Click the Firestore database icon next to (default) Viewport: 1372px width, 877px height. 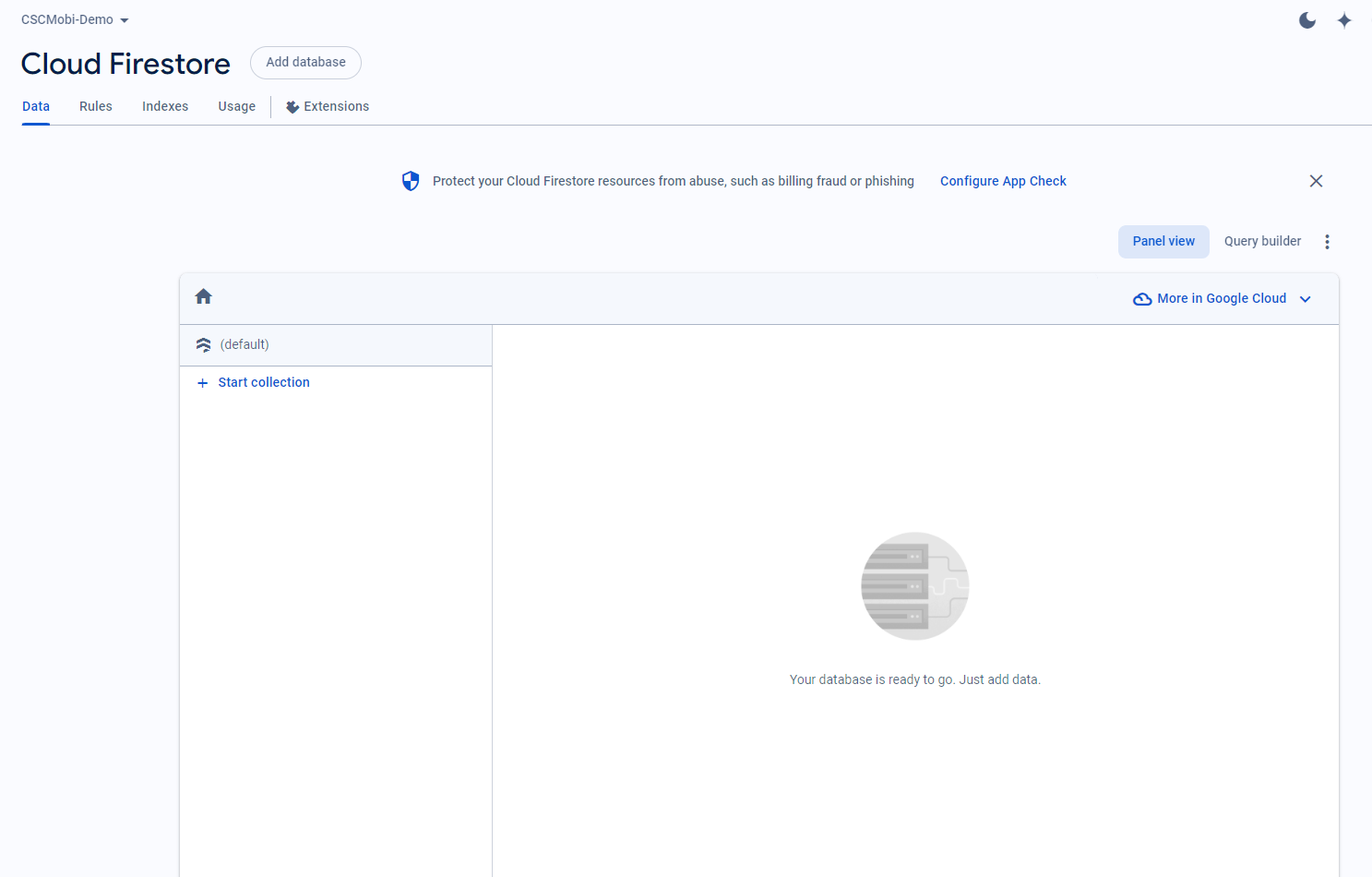[x=204, y=345]
